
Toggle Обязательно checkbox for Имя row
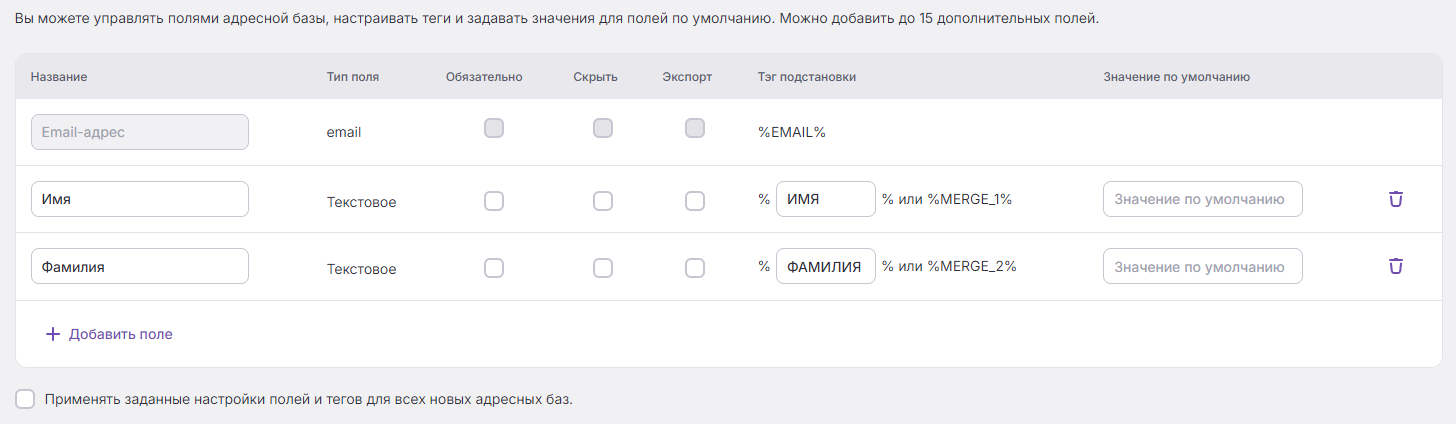point(494,201)
